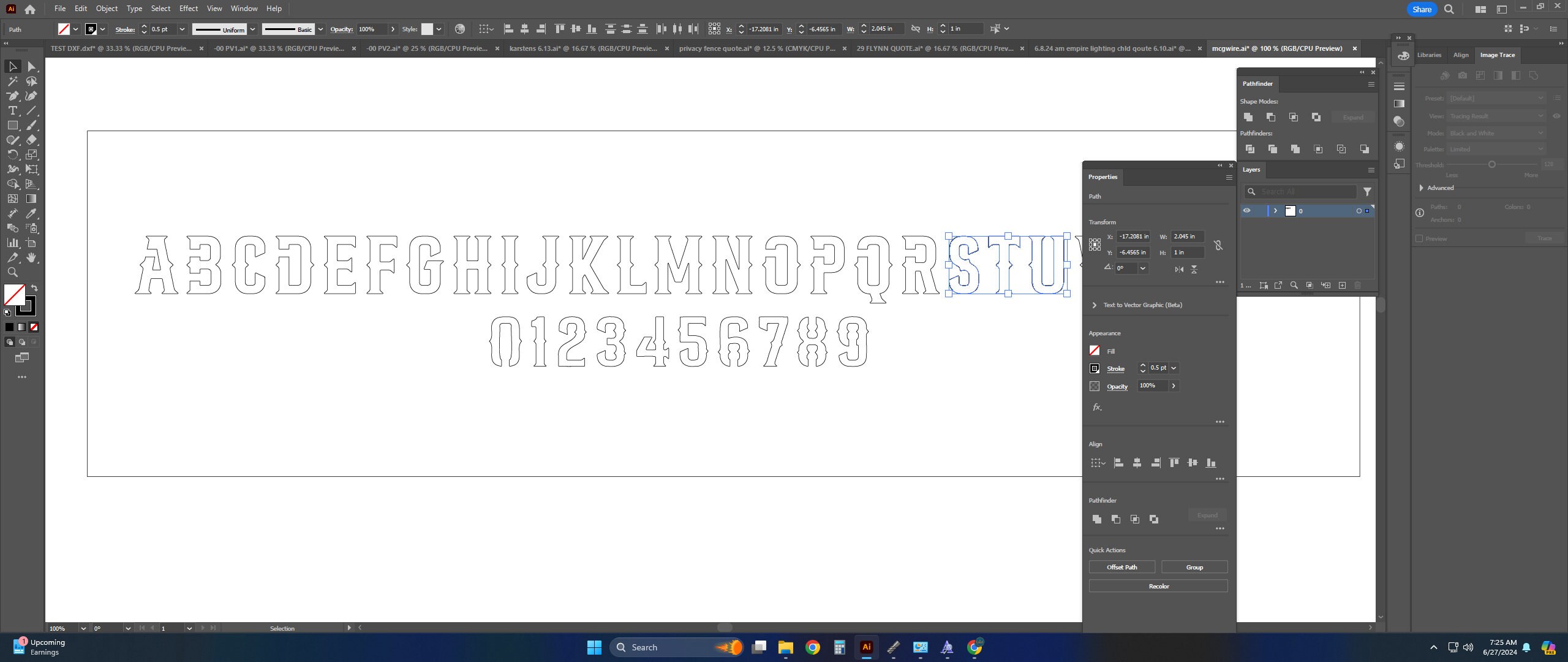The image size is (1568, 662).
Task: Create a new layer in the Layers panel
Action: click(1342, 285)
